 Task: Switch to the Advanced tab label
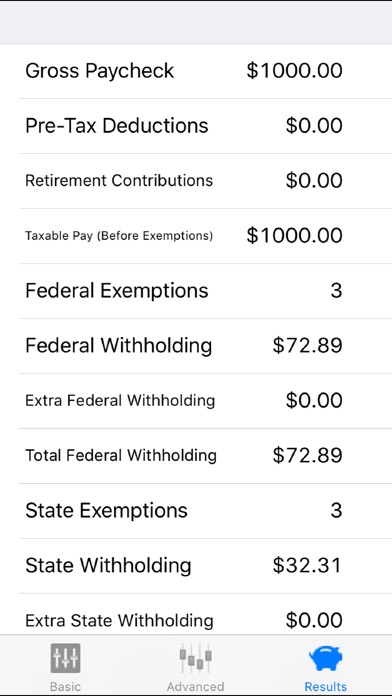pos(195,686)
